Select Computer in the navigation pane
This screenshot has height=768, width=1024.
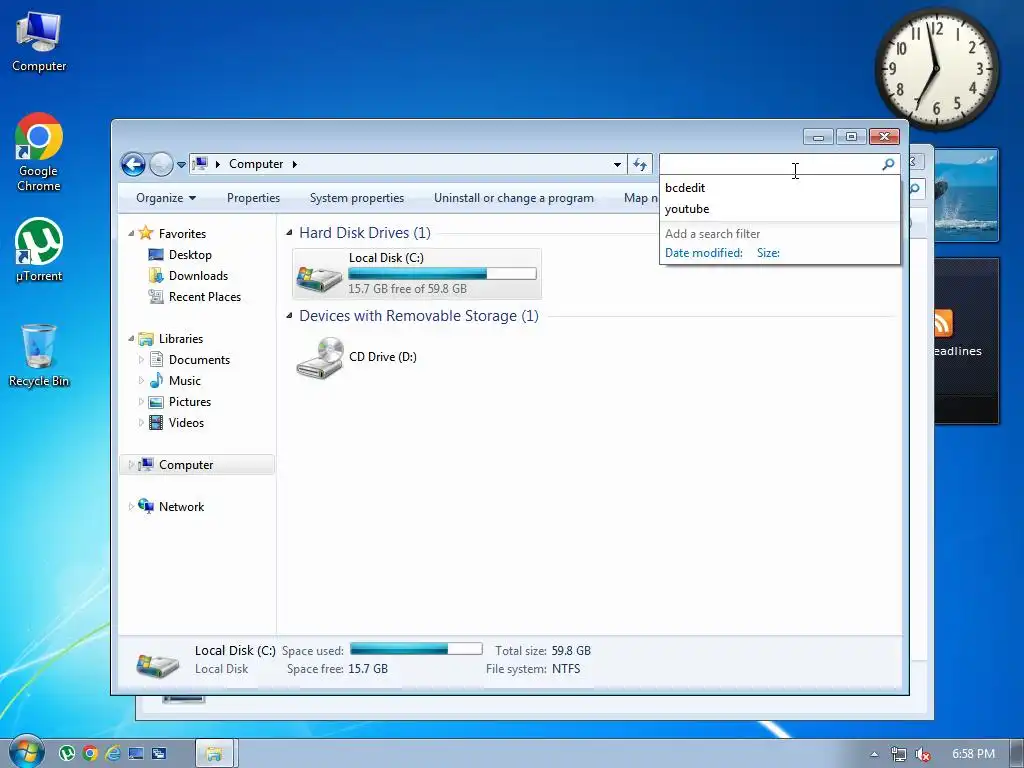tap(186, 465)
